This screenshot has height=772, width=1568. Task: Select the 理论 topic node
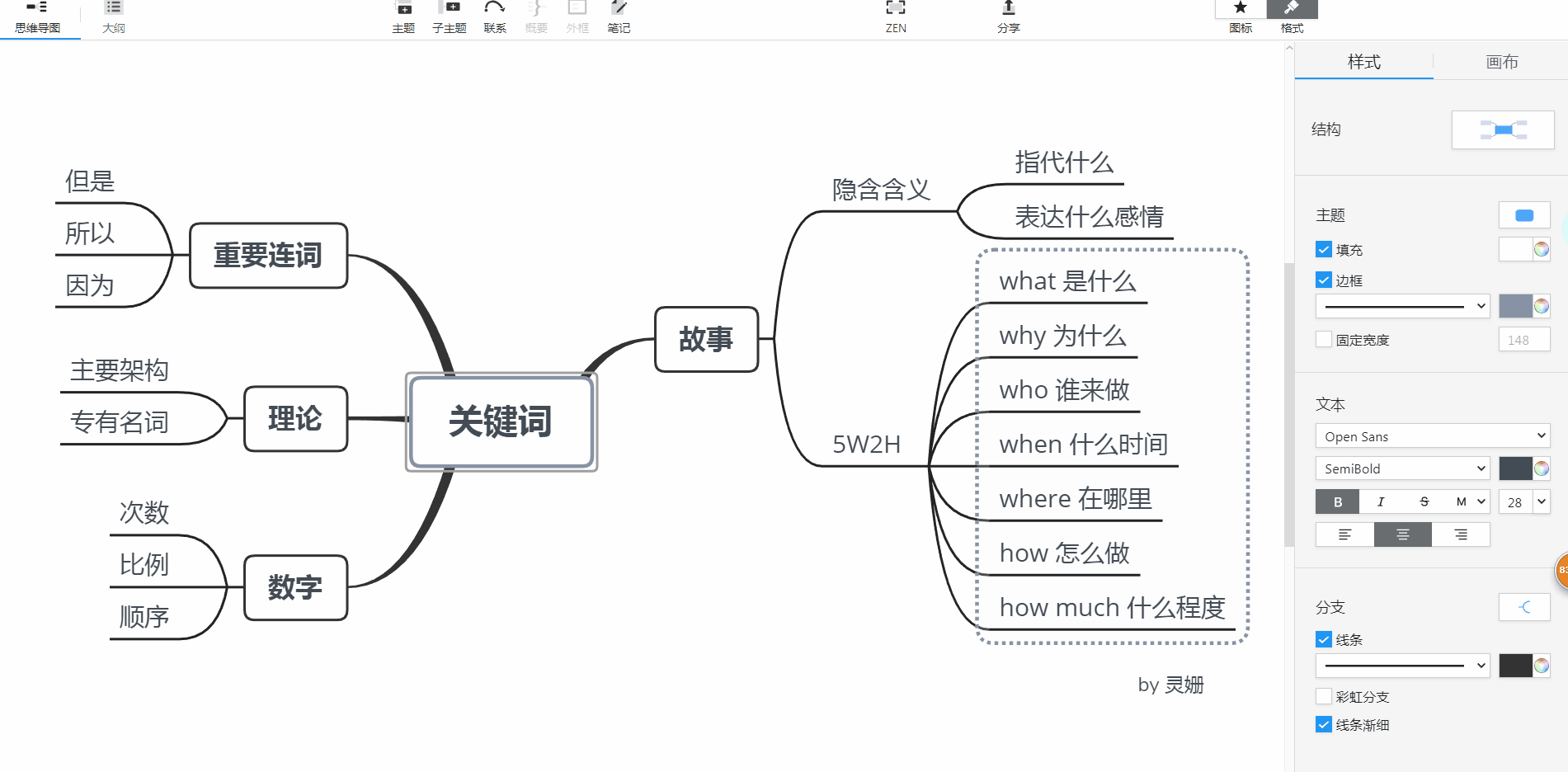(x=295, y=419)
